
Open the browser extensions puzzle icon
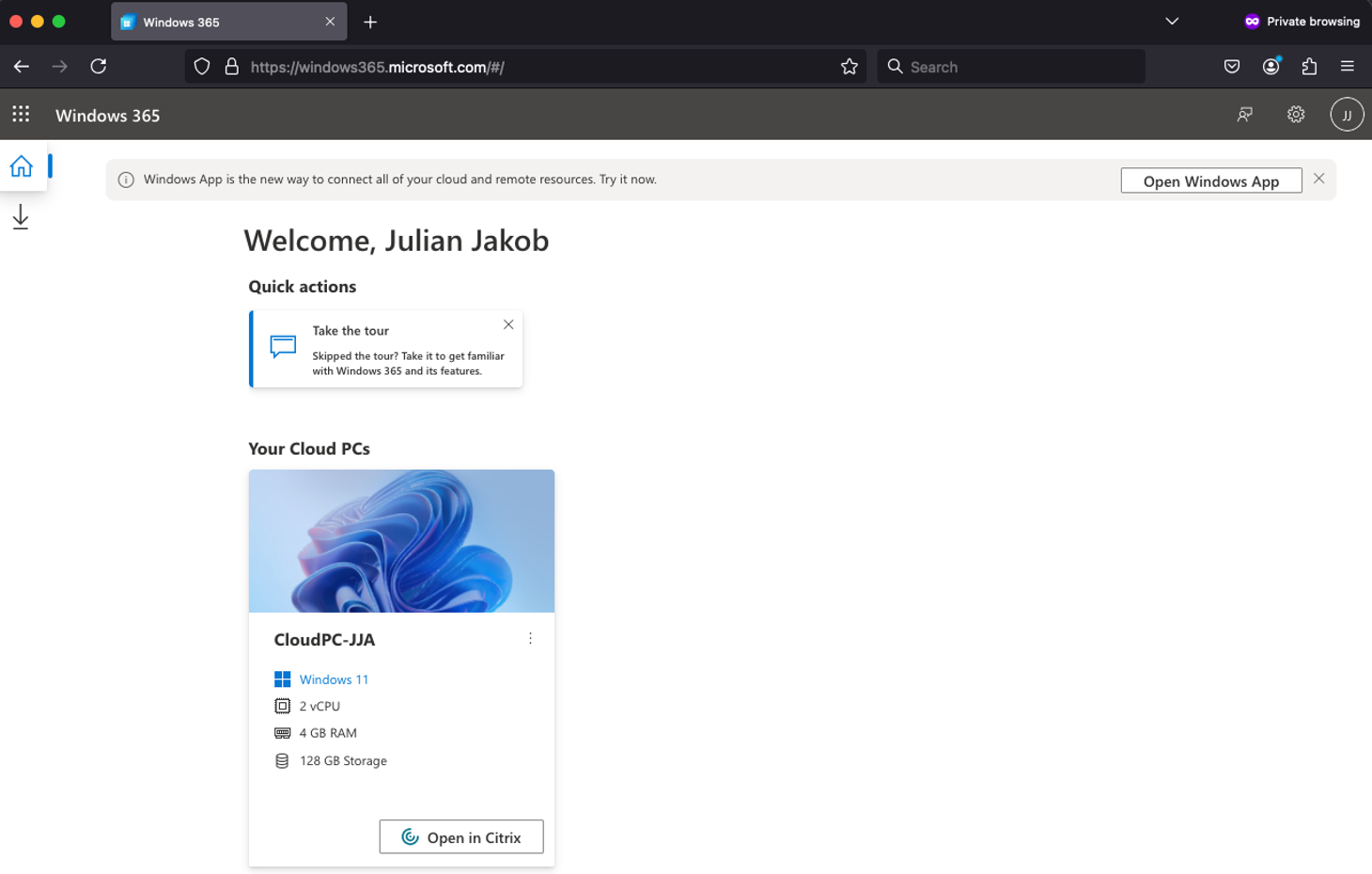(1309, 67)
